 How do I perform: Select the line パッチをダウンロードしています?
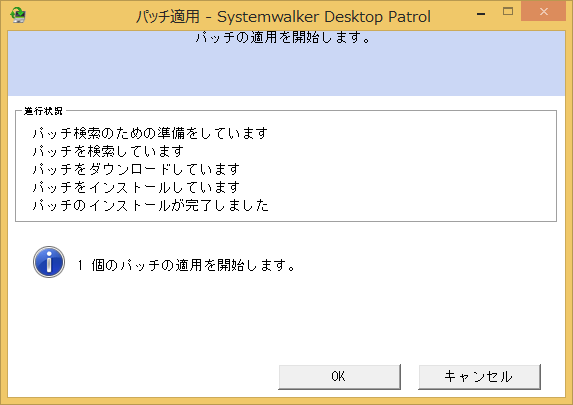136,169
